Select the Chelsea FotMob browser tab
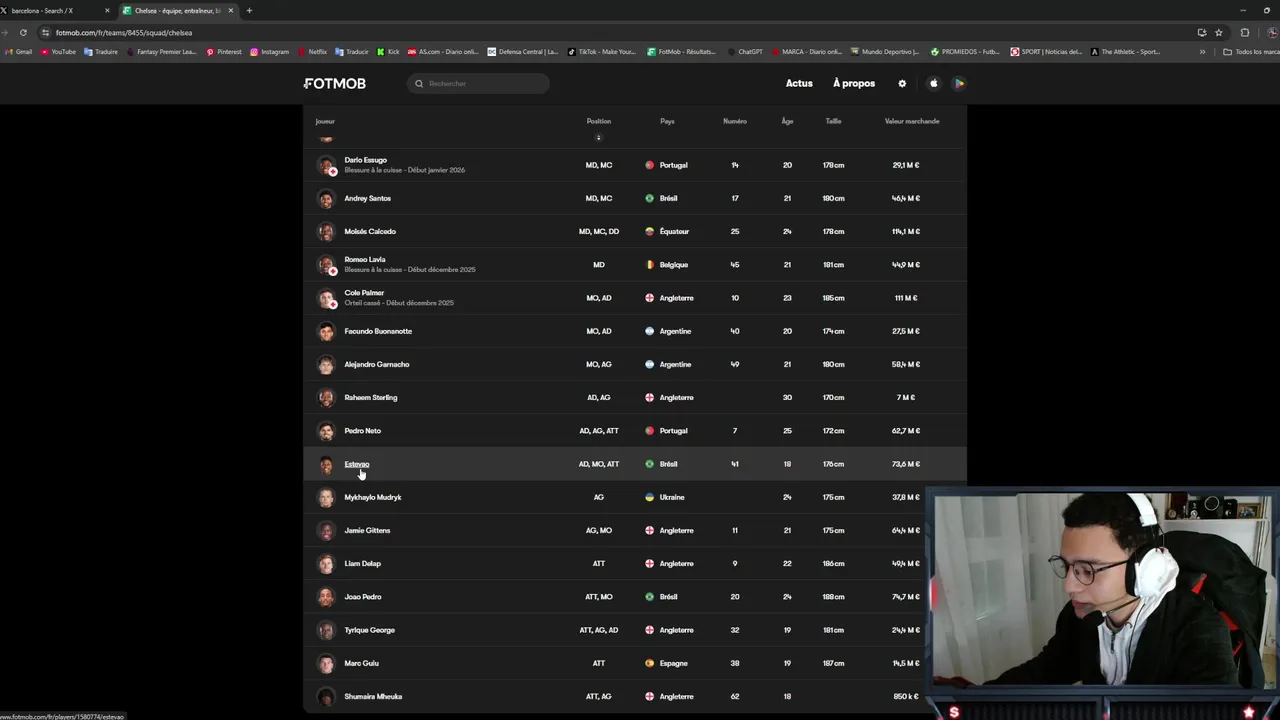The width and height of the screenshot is (1280, 720). [177, 10]
